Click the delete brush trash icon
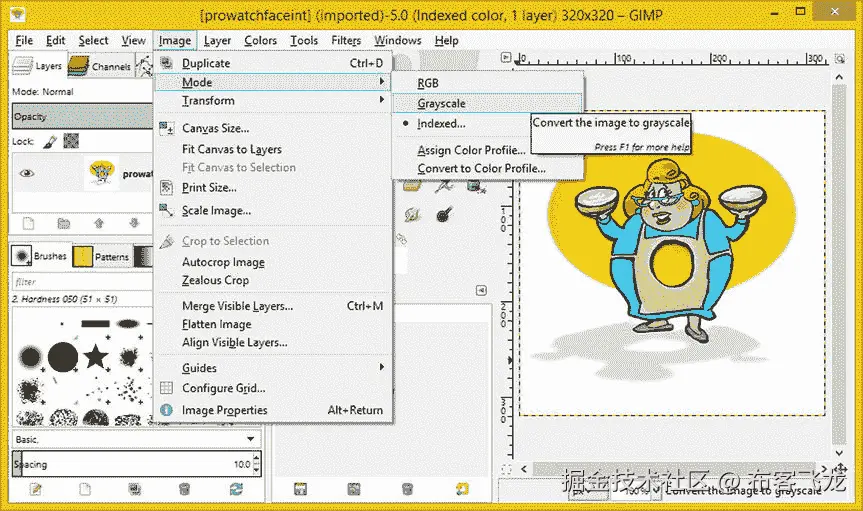The image size is (863, 511). pyautogui.click(x=185, y=489)
